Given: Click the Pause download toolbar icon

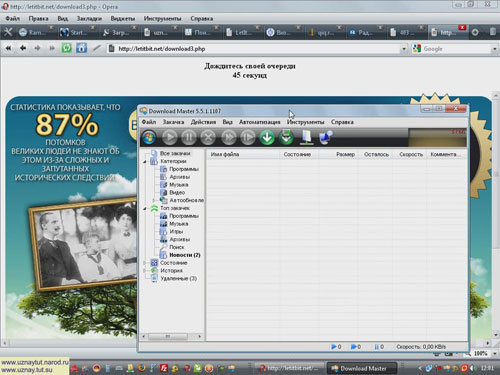Looking at the screenshot, I should click(189, 137).
